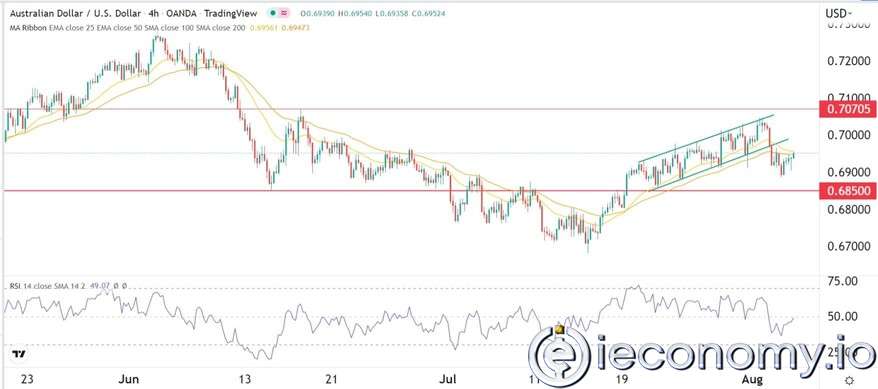Click the 75.00 RSI axis value
Viewport: 878px width, 389px height.
click(844, 281)
